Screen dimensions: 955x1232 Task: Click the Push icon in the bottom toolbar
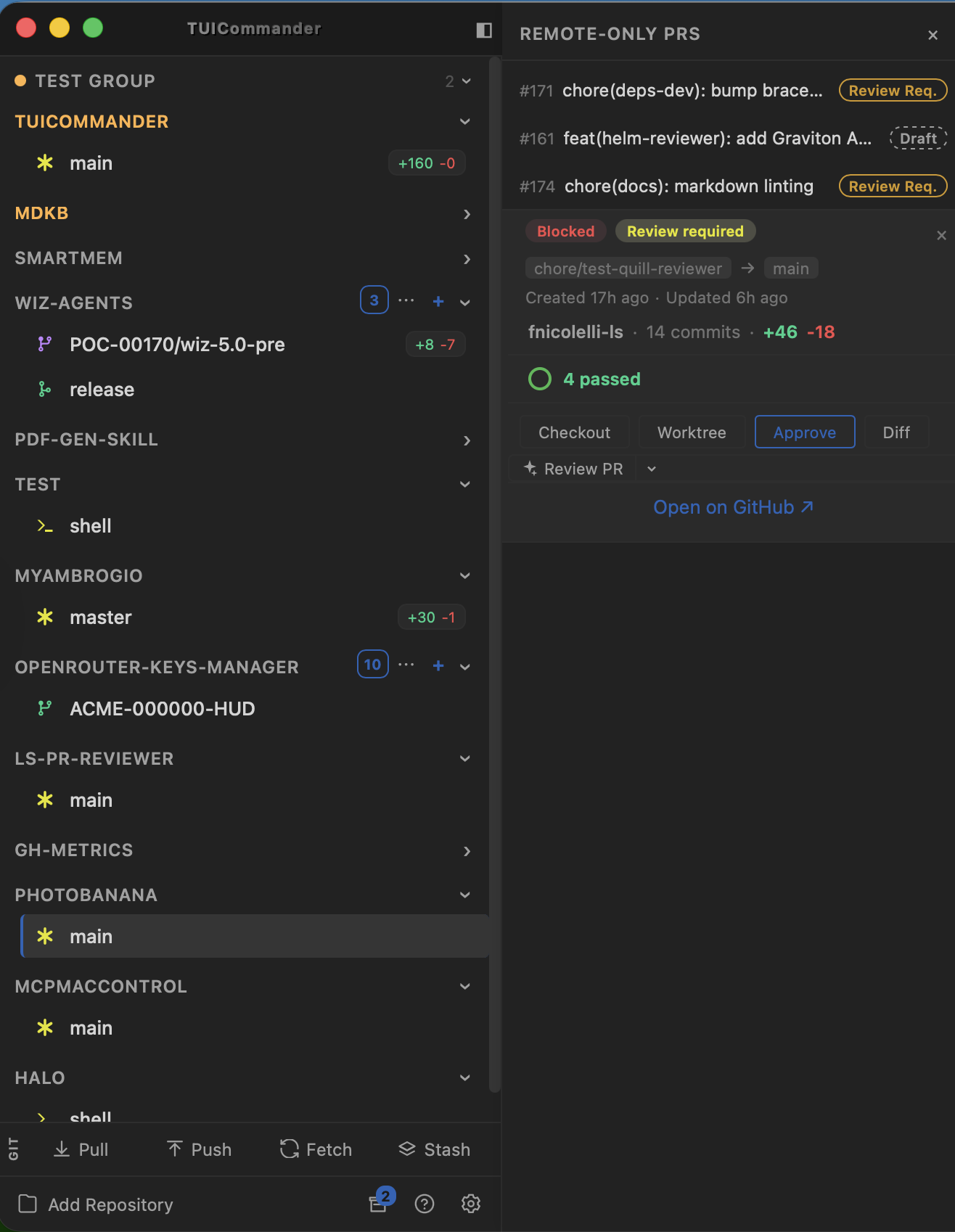coord(174,1149)
